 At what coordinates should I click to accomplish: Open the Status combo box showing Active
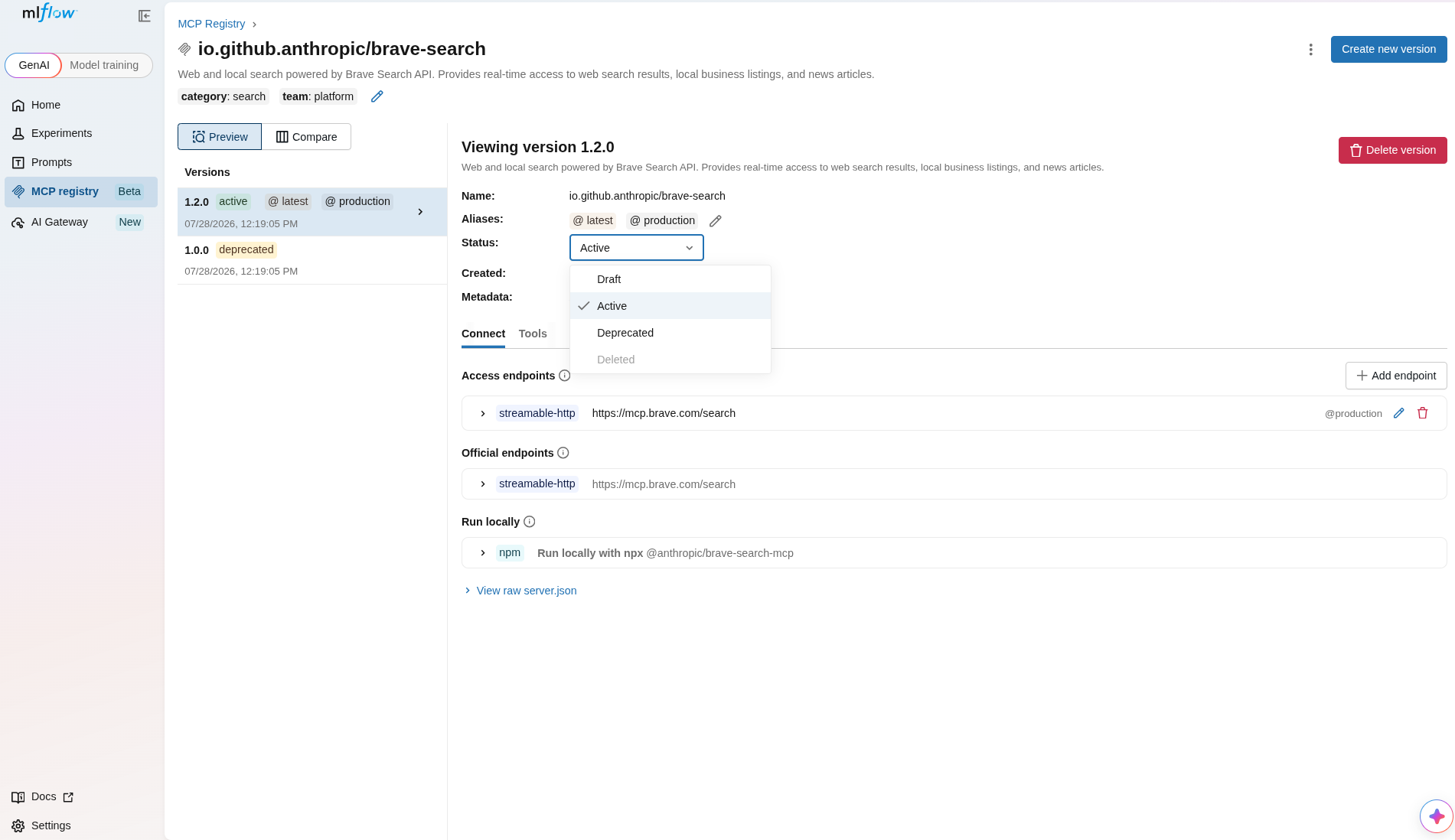tap(636, 248)
